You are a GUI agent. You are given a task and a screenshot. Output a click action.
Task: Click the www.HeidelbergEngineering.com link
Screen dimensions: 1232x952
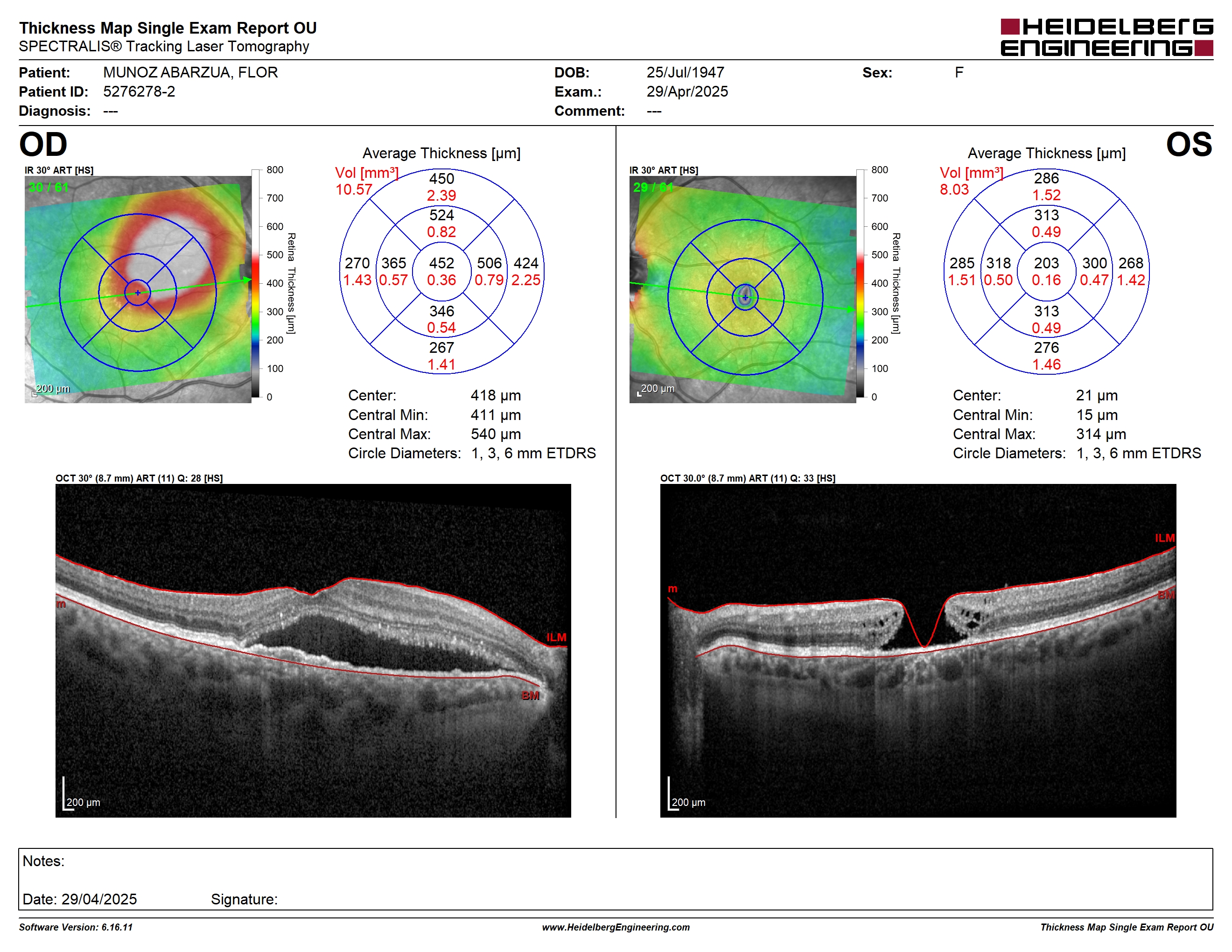click(616, 927)
